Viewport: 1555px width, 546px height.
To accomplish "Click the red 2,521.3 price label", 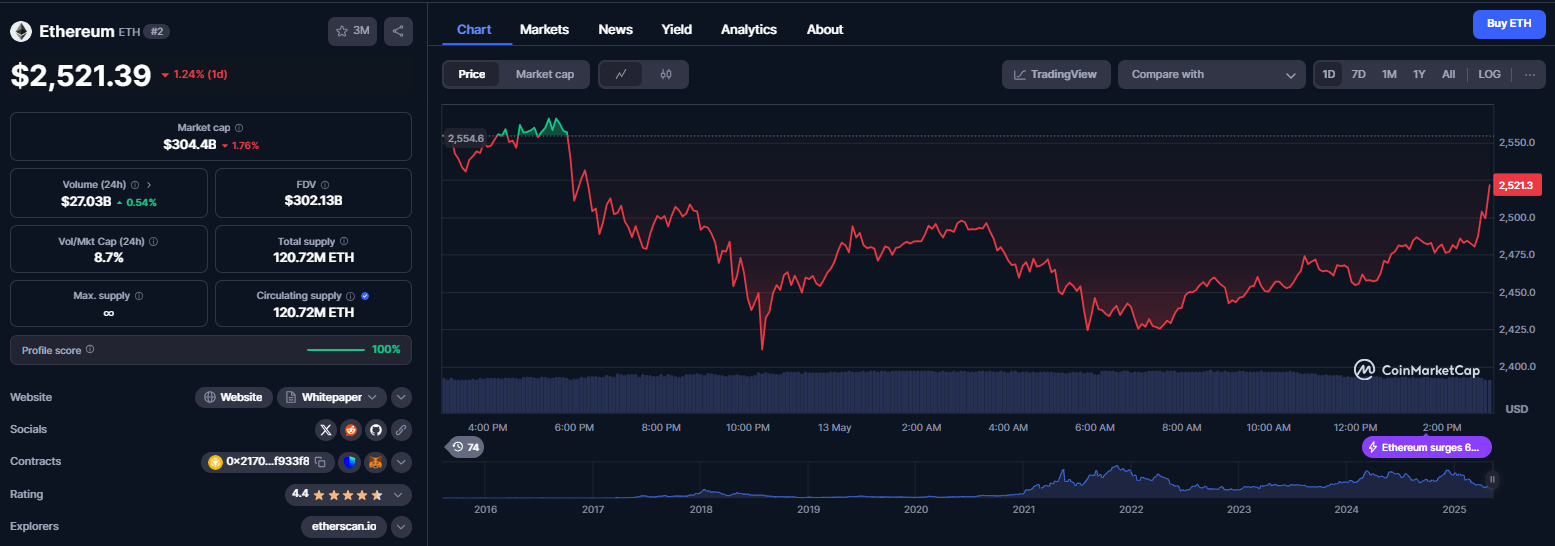I will tap(1519, 185).
